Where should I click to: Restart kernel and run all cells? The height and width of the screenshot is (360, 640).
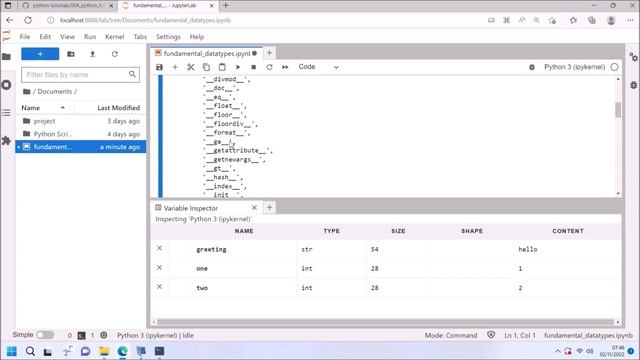tap(285, 67)
